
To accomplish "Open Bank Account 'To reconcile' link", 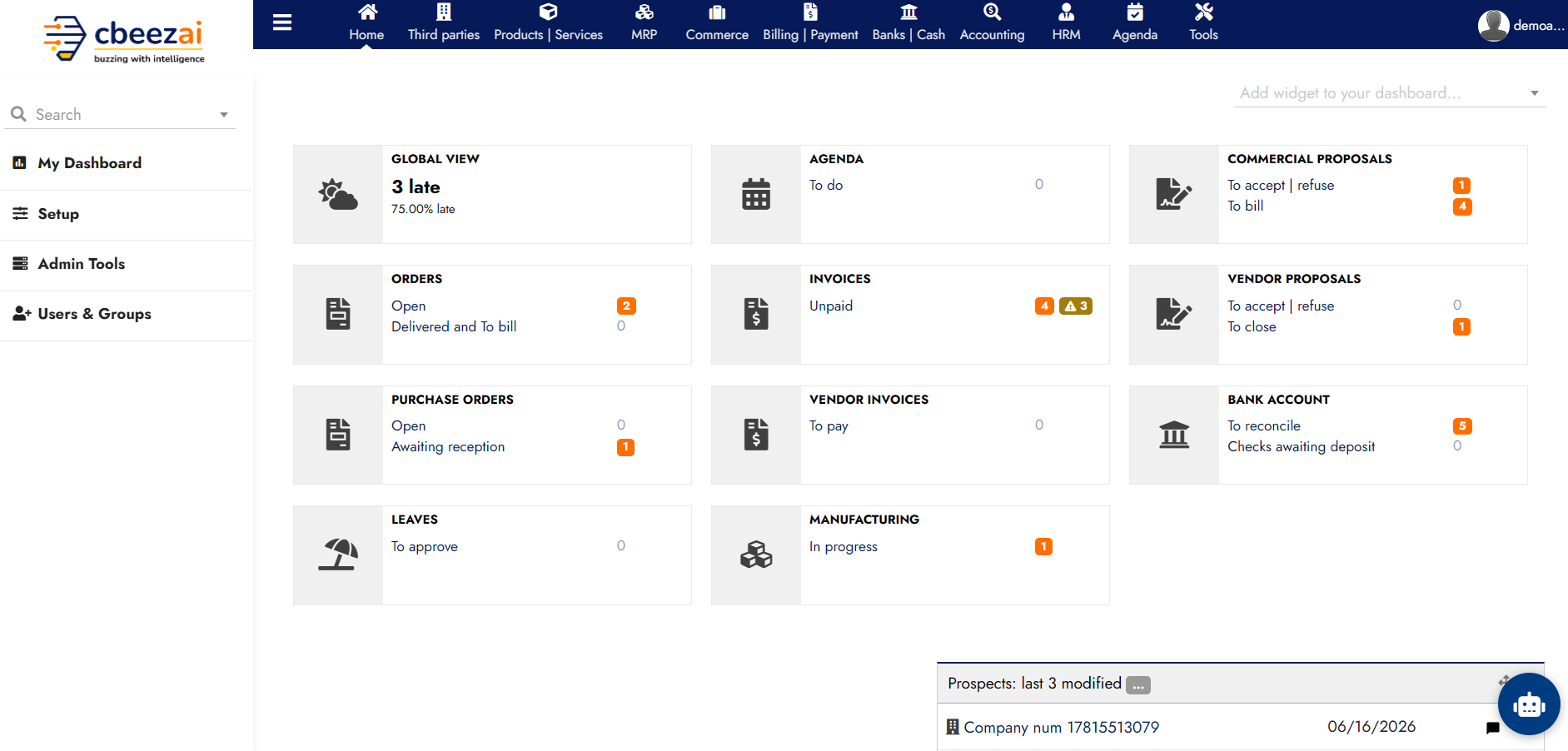I will pyautogui.click(x=1264, y=426).
